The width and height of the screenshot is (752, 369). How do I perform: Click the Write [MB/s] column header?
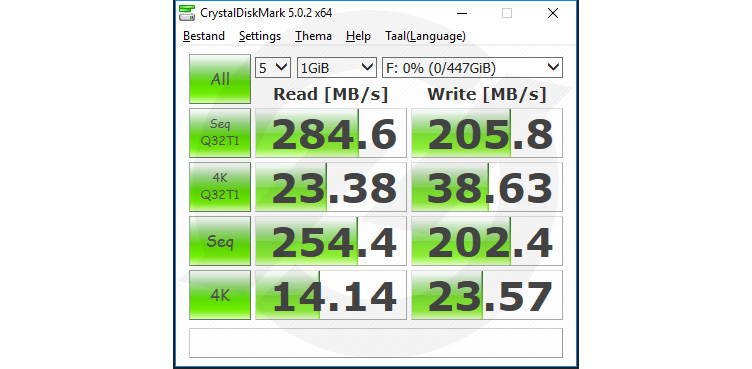487,95
